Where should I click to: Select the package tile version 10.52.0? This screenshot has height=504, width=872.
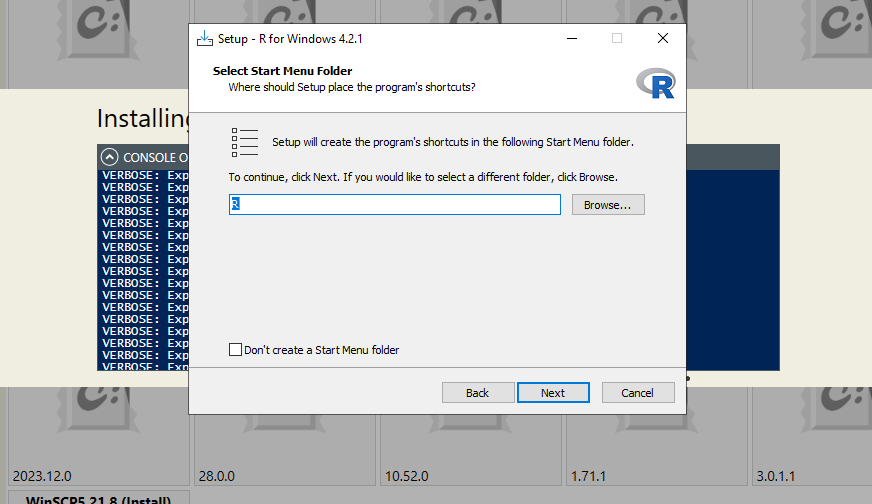click(471, 437)
